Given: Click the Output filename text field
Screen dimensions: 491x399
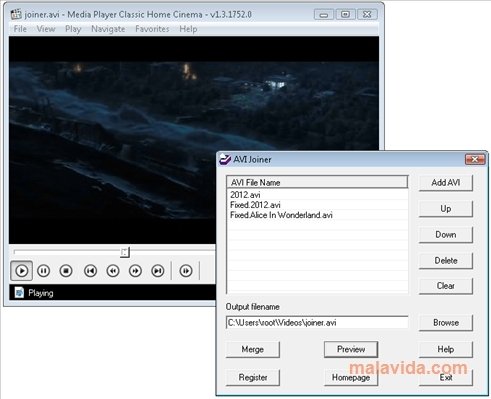Looking at the screenshot, I should 317,323.
